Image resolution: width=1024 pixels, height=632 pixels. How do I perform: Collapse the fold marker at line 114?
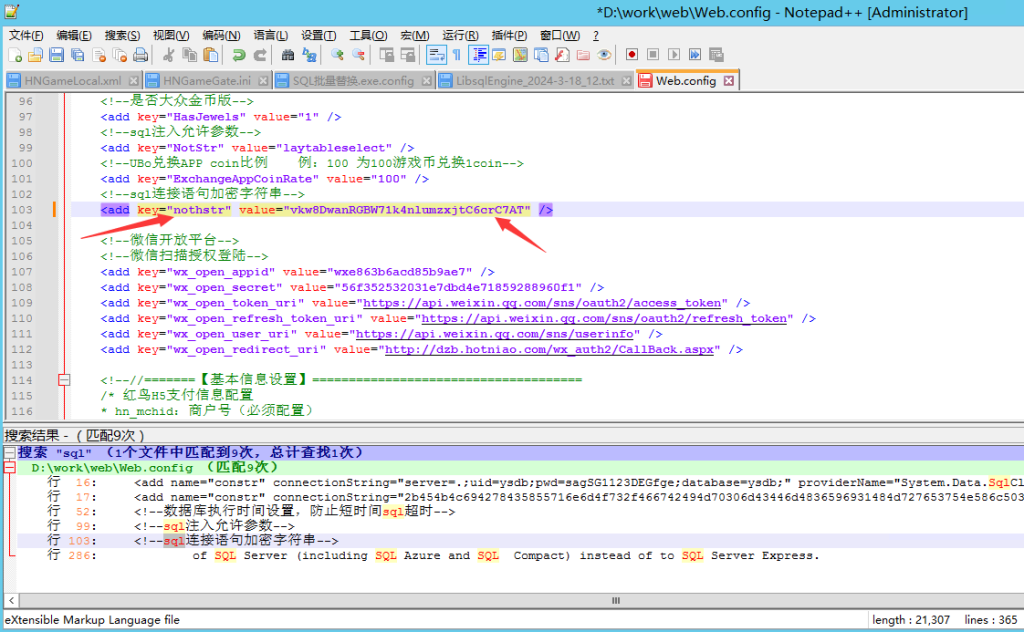click(x=64, y=380)
